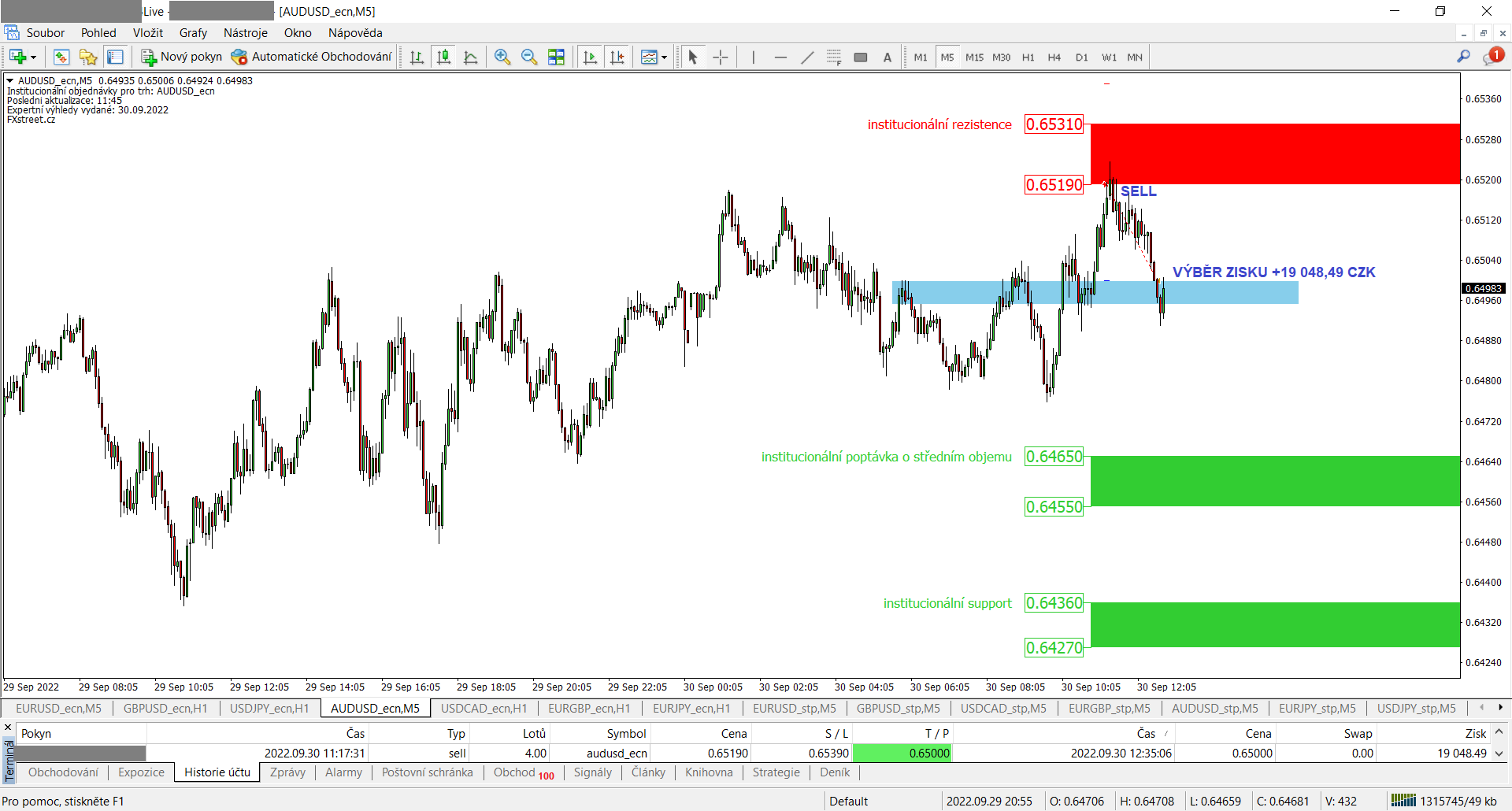Select the vertical line drawing tool

[x=754, y=57]
